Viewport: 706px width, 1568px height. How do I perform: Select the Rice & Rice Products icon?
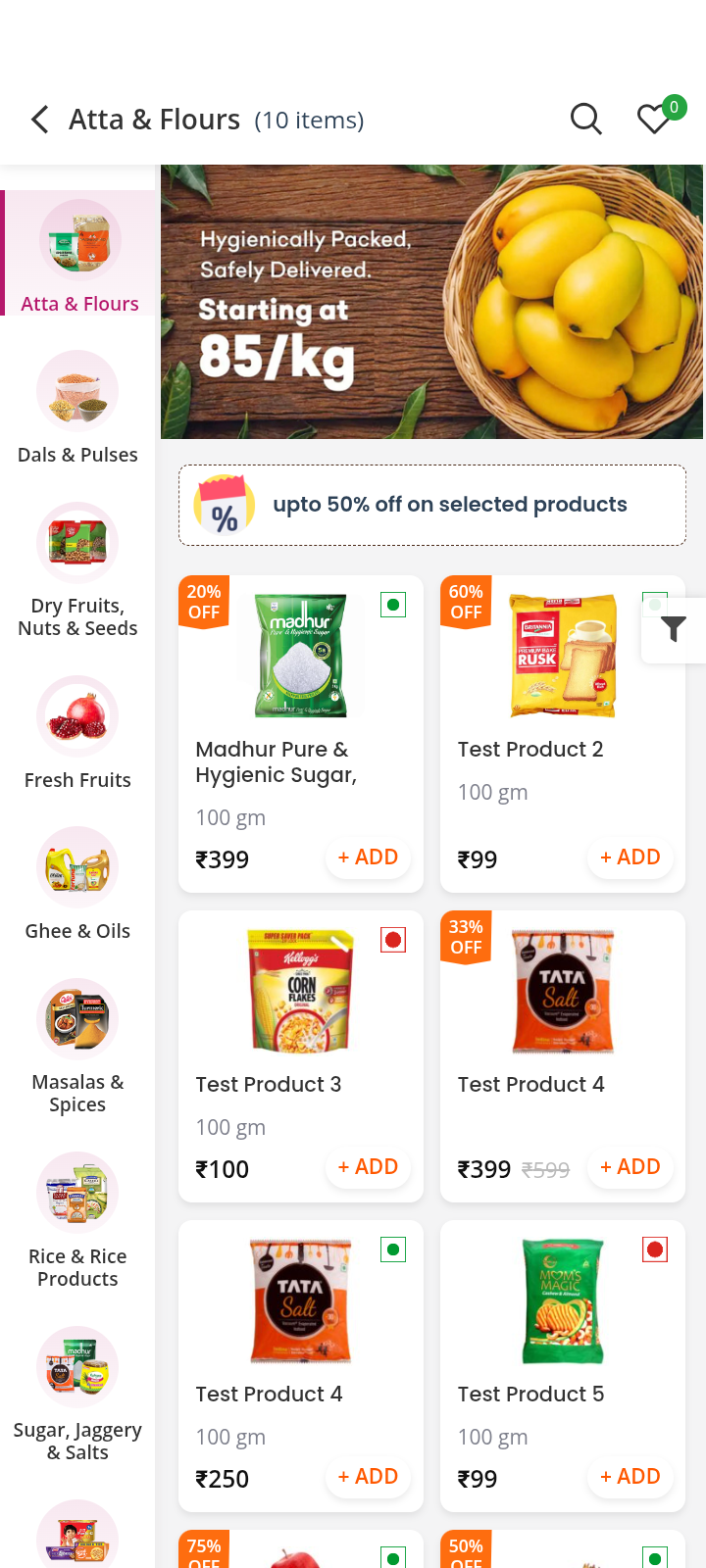77,1193
